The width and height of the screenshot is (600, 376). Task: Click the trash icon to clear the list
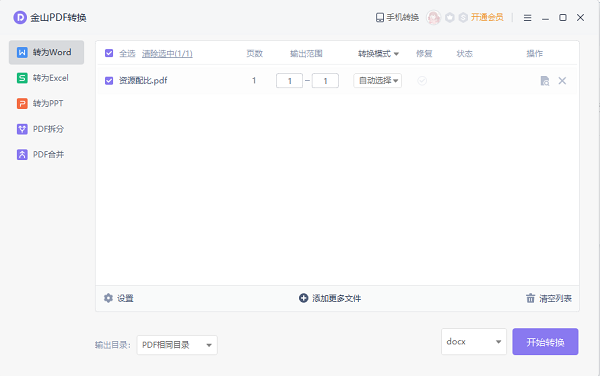pos(530,298)
